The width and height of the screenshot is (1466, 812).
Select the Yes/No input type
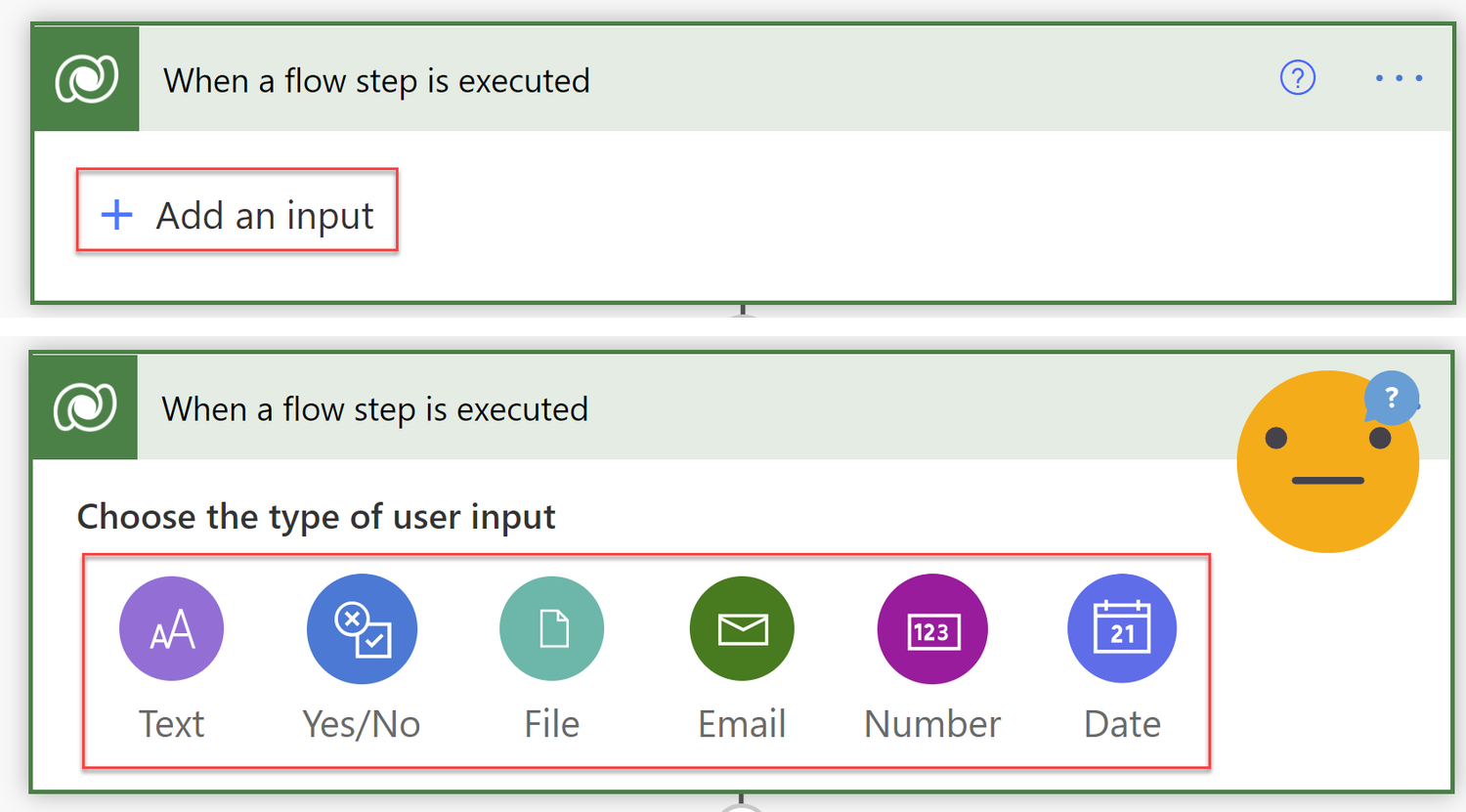(362, 628)
